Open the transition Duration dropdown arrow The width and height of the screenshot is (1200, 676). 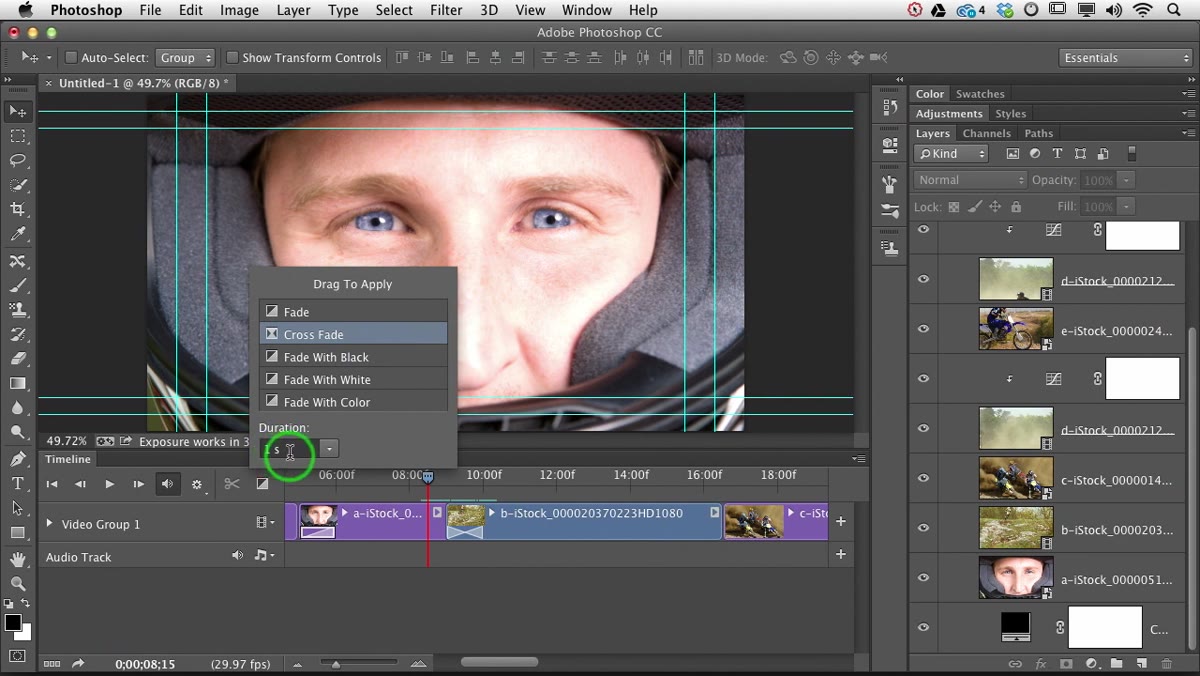point(329,449)
